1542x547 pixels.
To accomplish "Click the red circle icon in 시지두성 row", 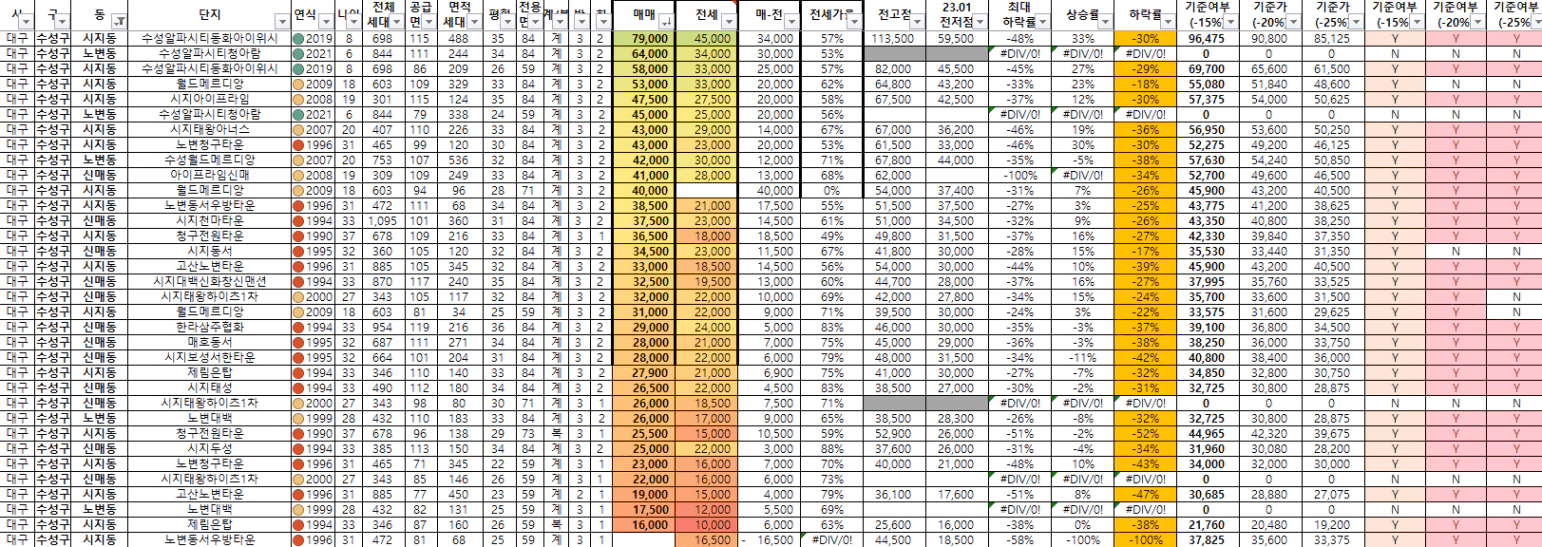I will [300, 449].
